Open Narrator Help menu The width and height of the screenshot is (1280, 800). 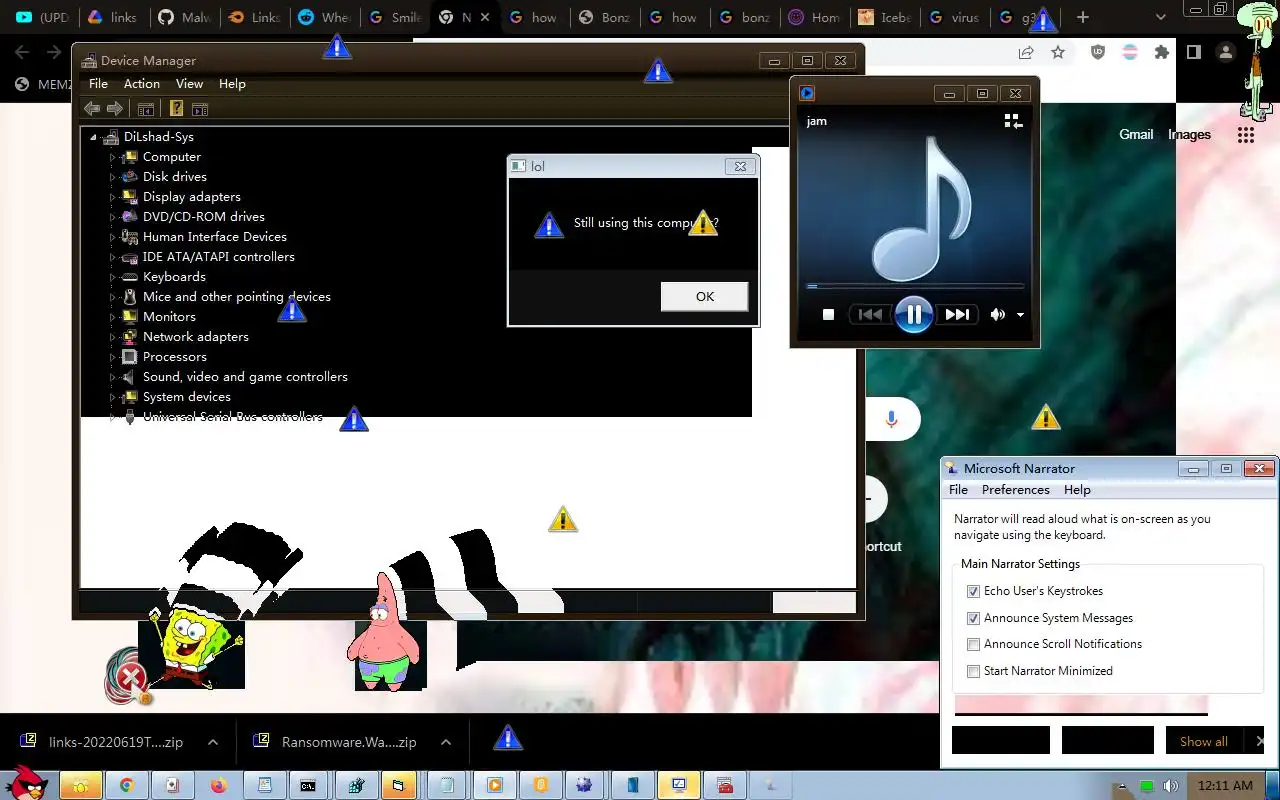pos(1077,490)
